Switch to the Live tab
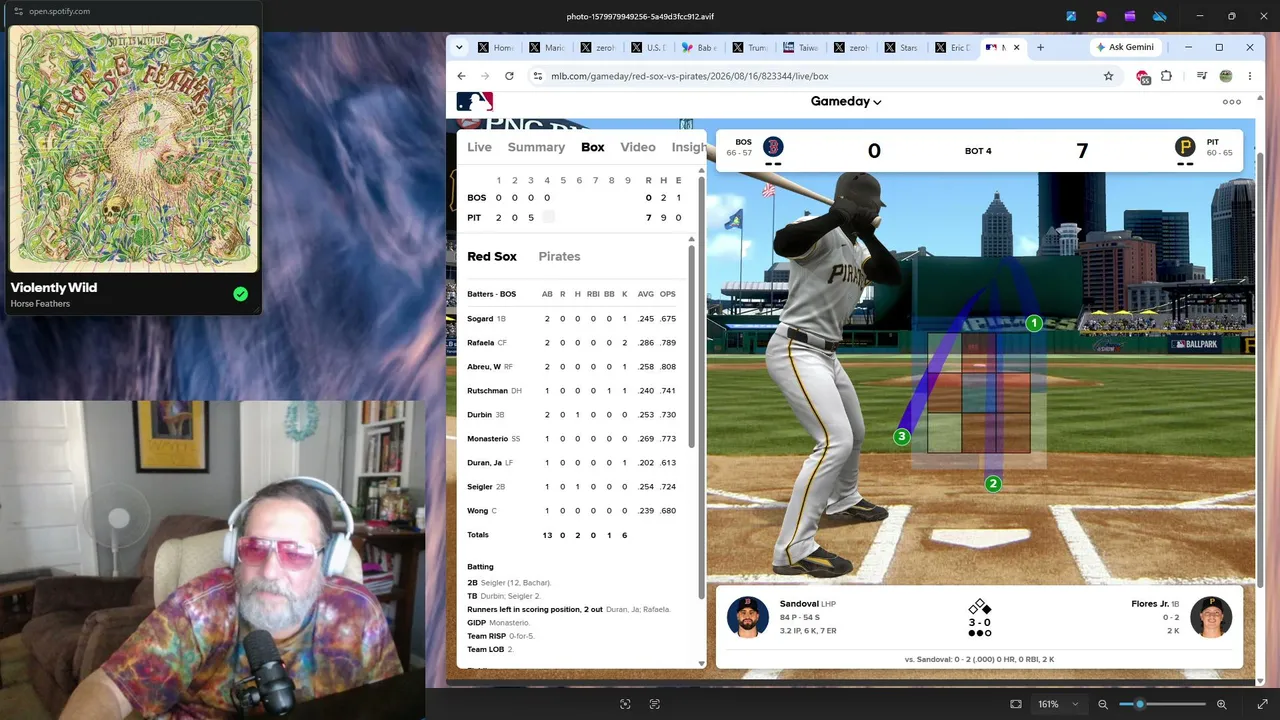 click(479, 147)
